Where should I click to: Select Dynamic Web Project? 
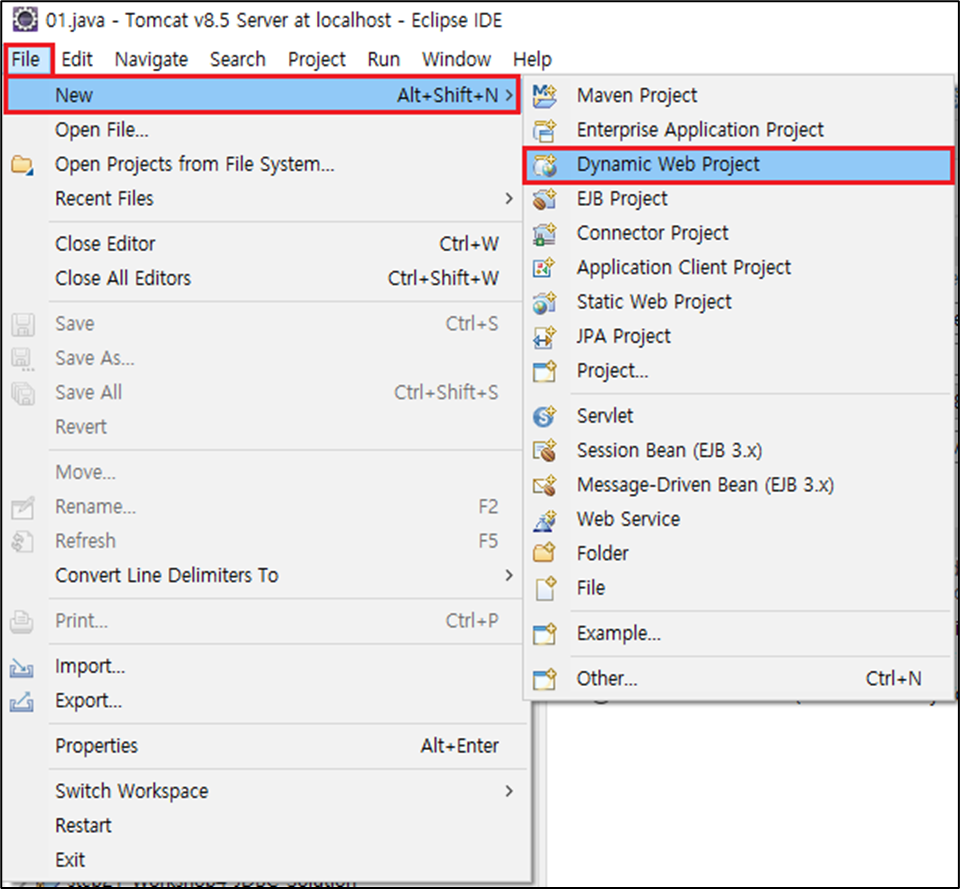click(x=738, y=165)
